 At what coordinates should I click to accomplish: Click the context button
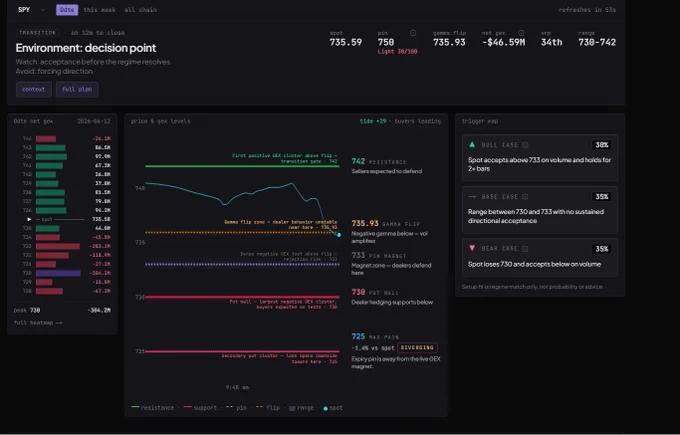pos(33,89)
